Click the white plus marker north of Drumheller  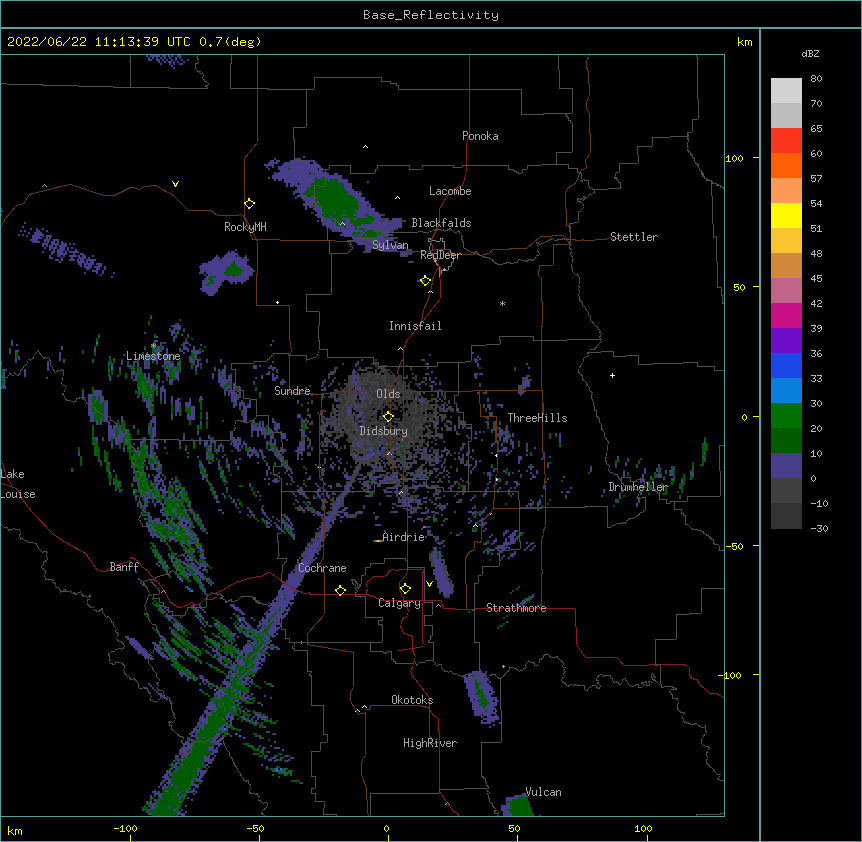(x=612, y=375)
